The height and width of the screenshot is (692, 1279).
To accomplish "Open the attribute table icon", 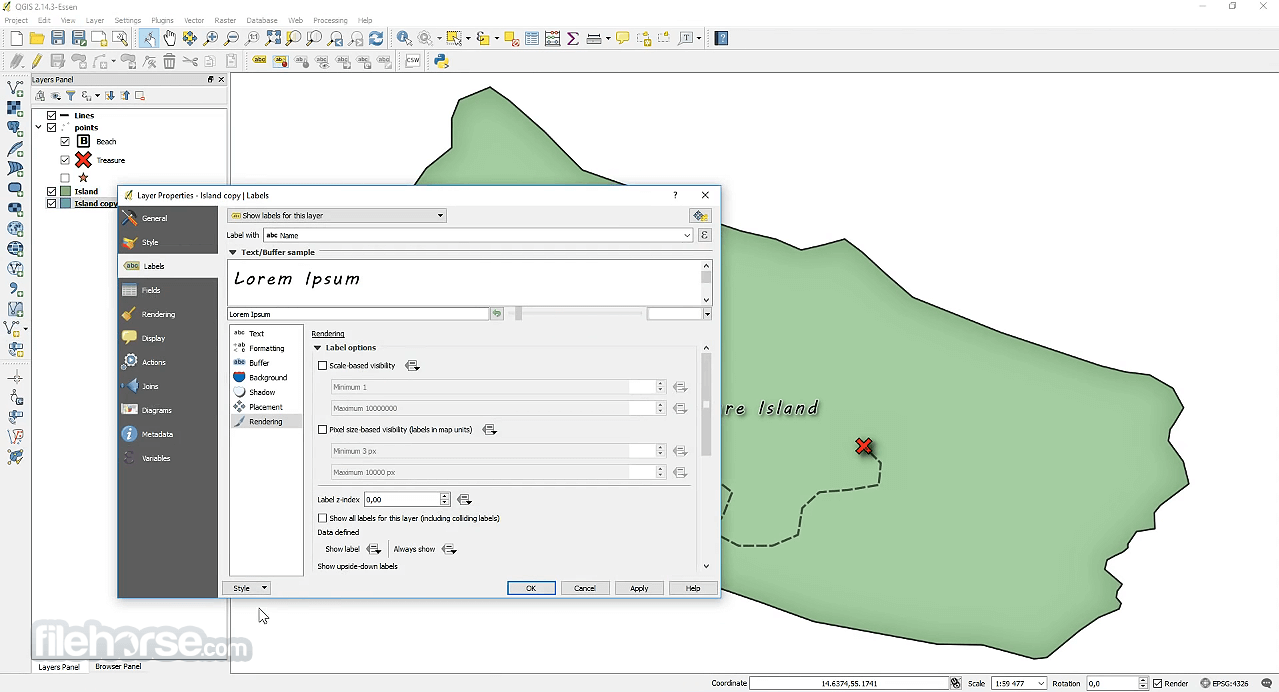I will (x=532, y=38).
